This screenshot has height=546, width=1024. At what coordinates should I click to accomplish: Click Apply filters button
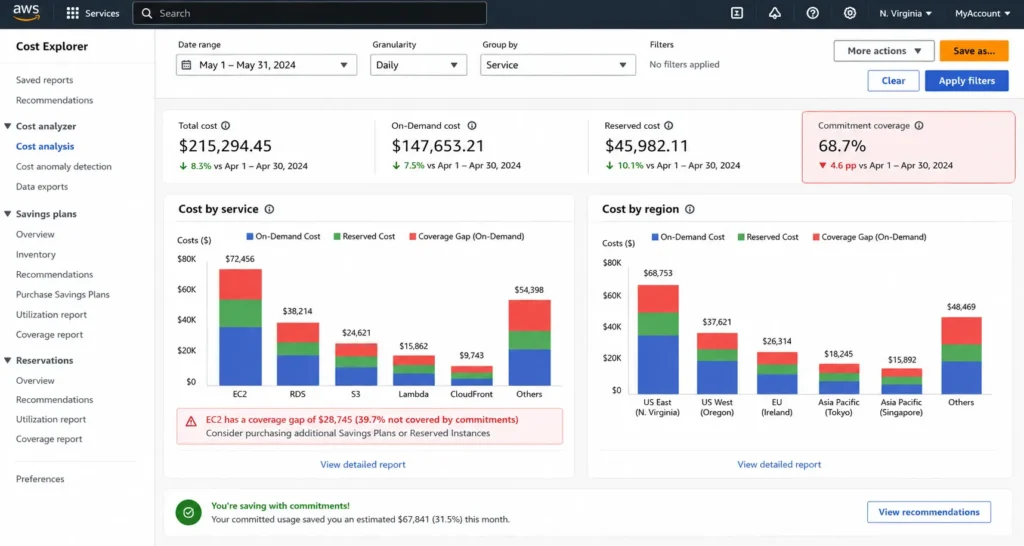967,81
